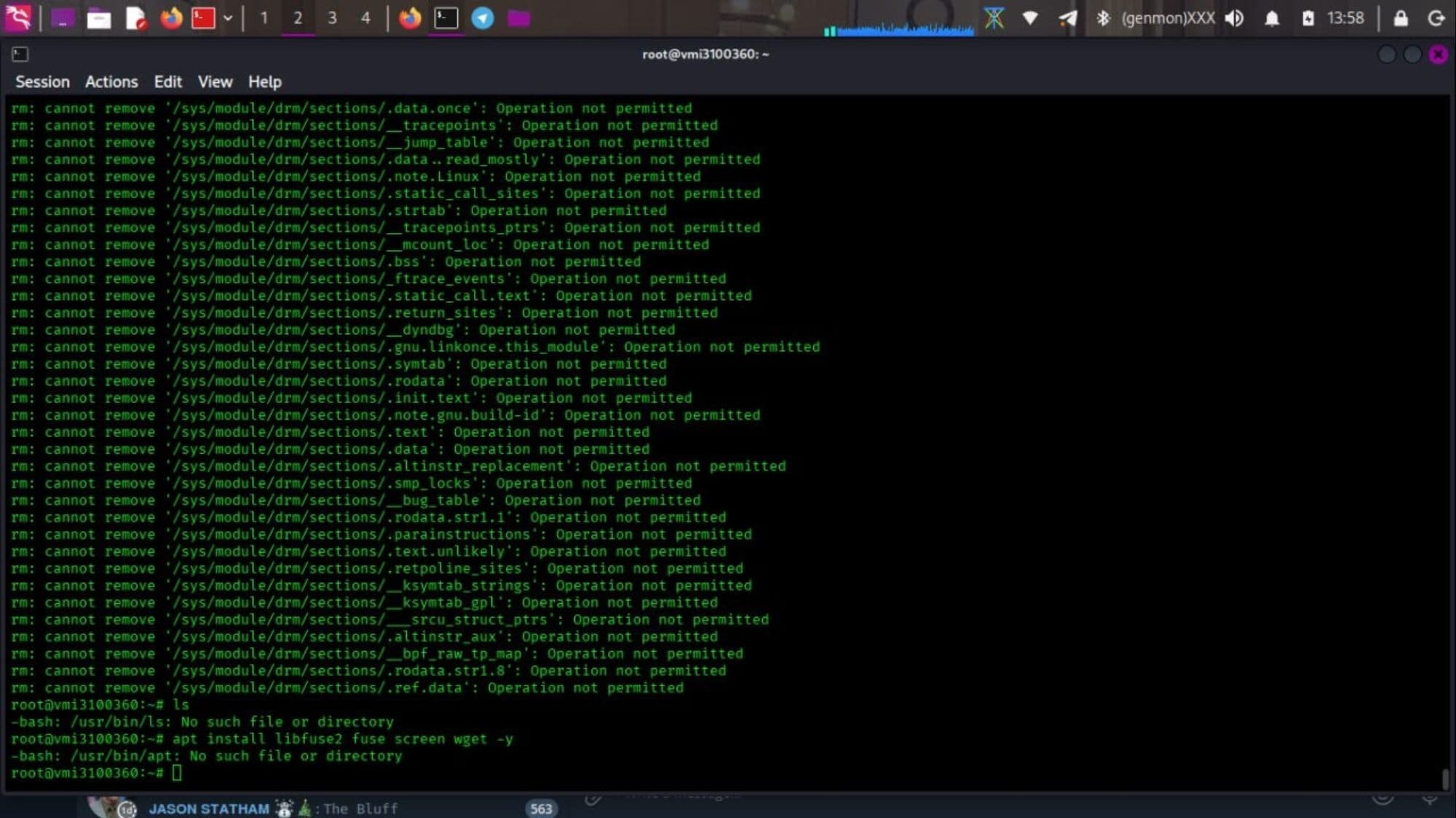Launch the red terminal emulator icon
Screen dimensions: 1456x818
[x=203, y=18]
